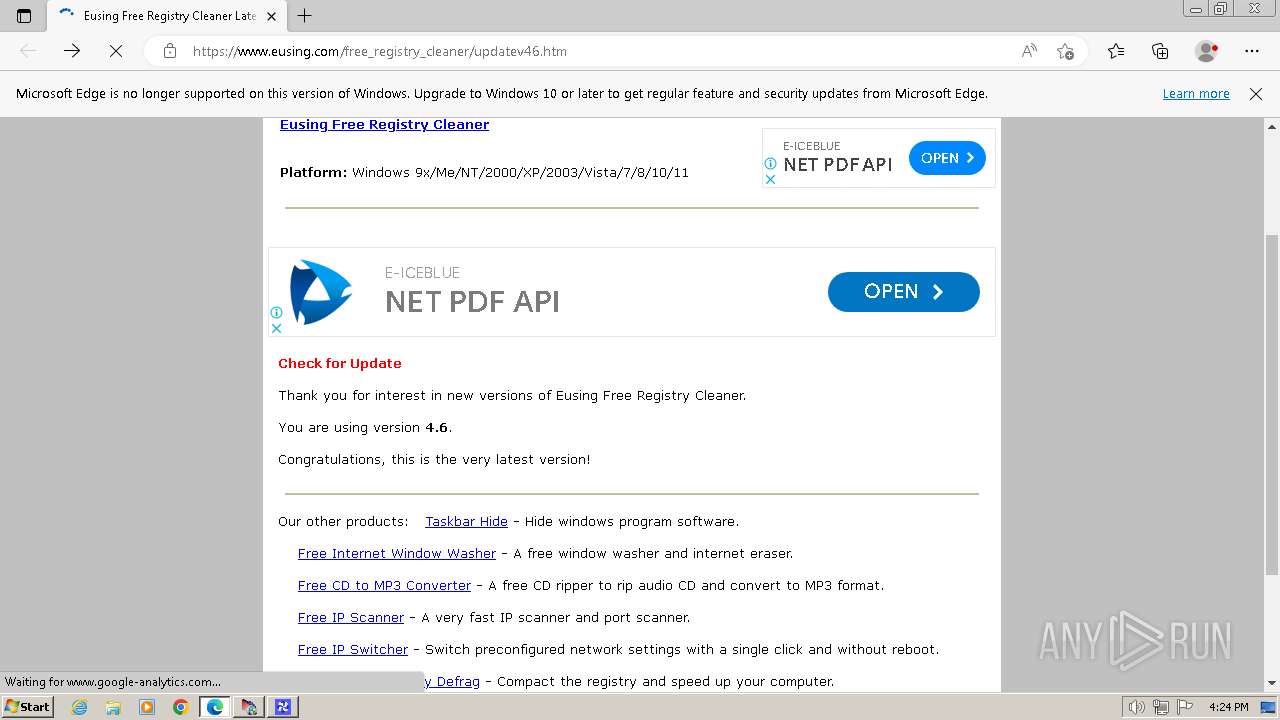Open the volume control in system tray
1280x720 pixels.
point(1137,707)
